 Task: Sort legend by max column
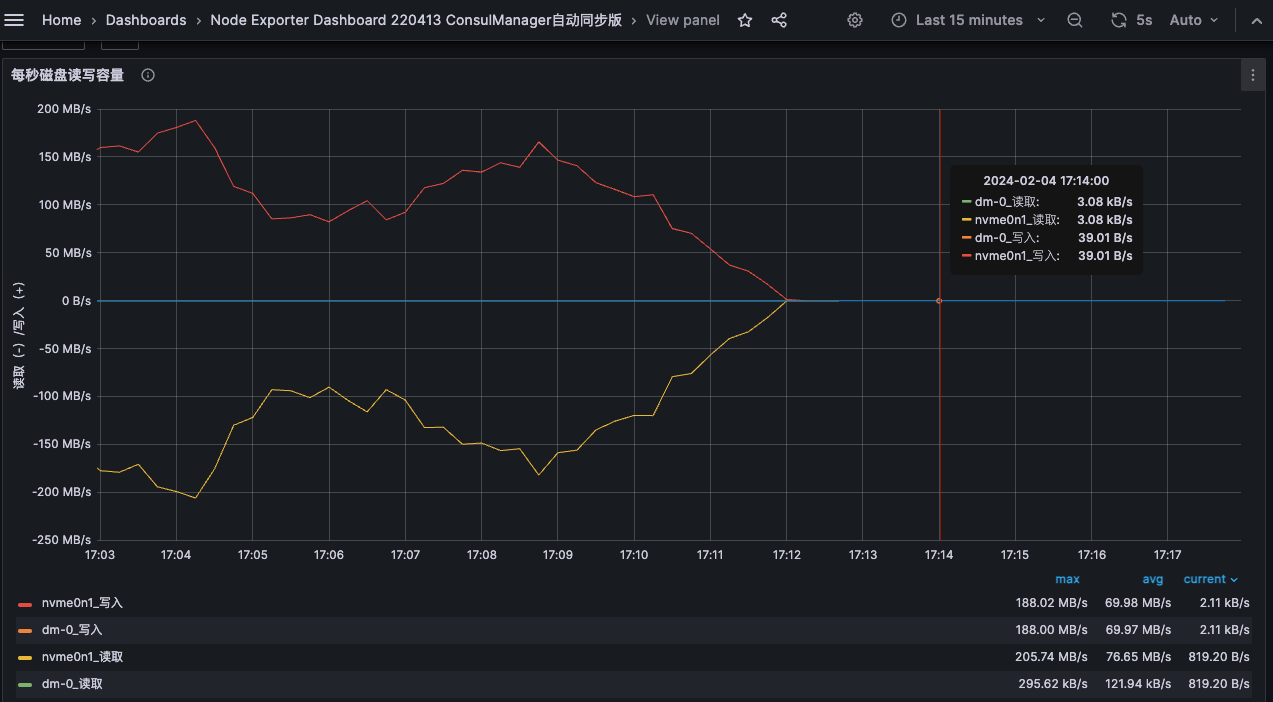coord(1067,579)
